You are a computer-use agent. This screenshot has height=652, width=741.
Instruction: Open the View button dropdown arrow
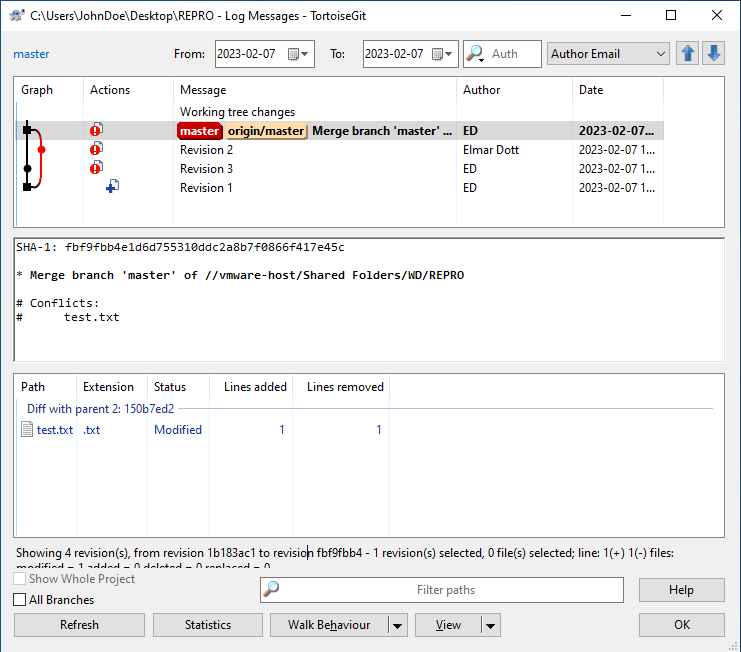tap(491, 625)
